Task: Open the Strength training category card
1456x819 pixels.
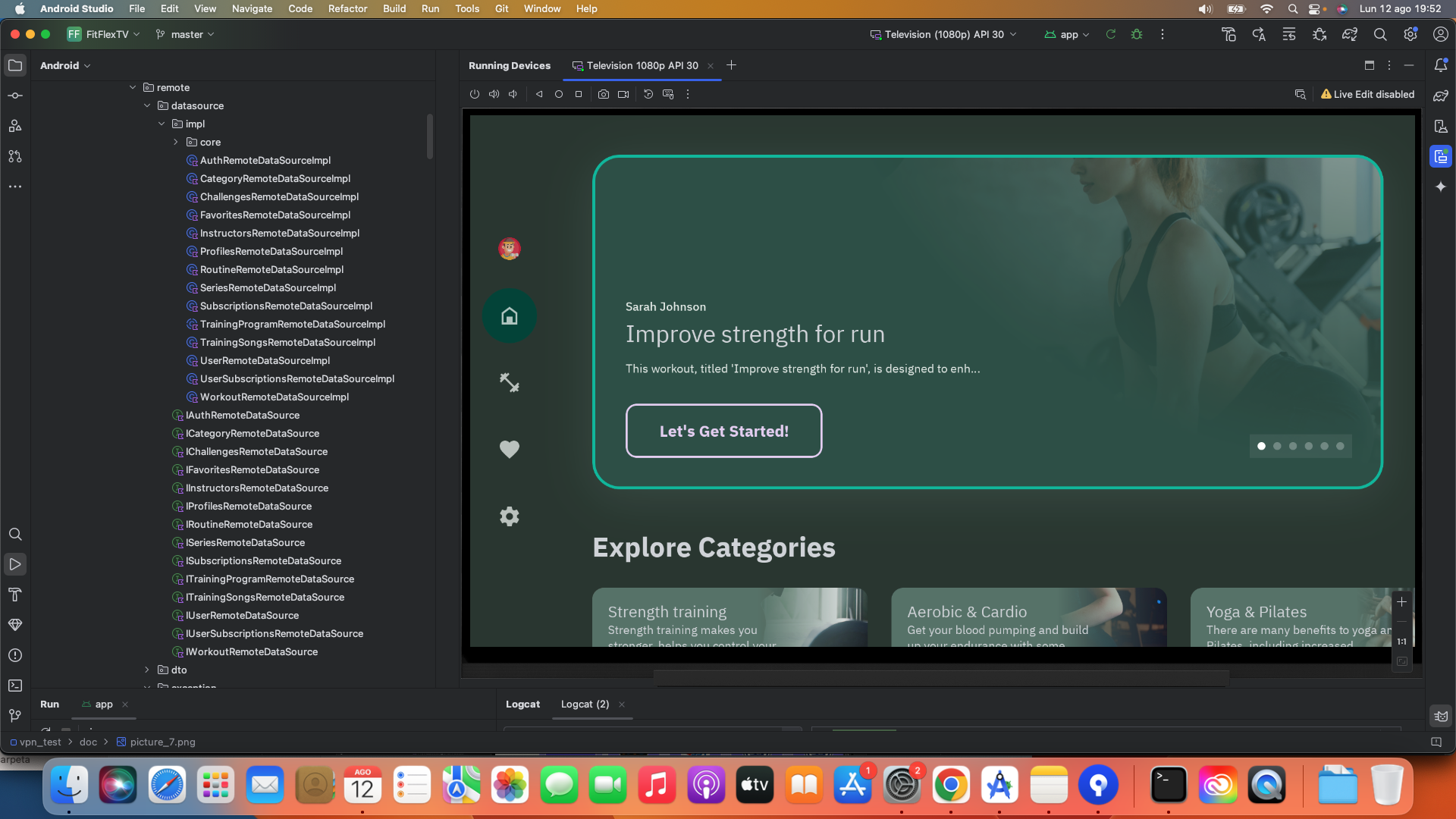Action: [729, 617]
